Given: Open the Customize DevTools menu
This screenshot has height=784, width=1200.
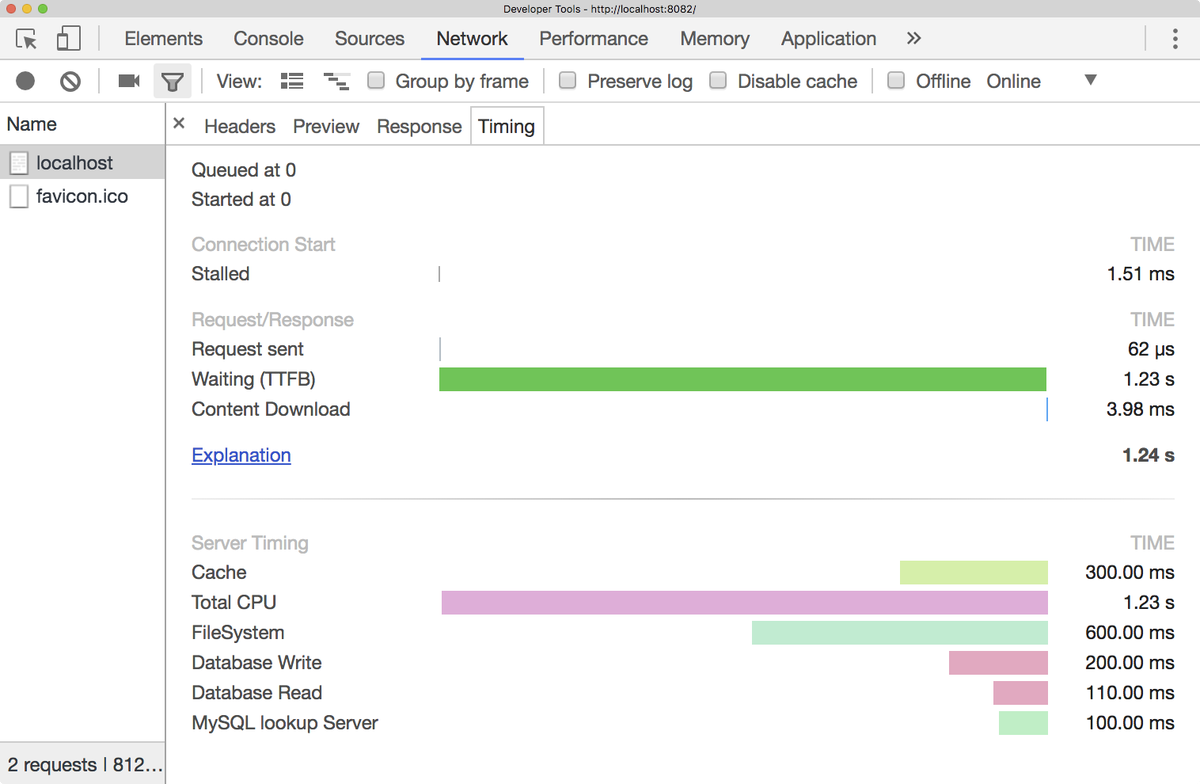Looking at the screenshot, I should coord(1175,37).
